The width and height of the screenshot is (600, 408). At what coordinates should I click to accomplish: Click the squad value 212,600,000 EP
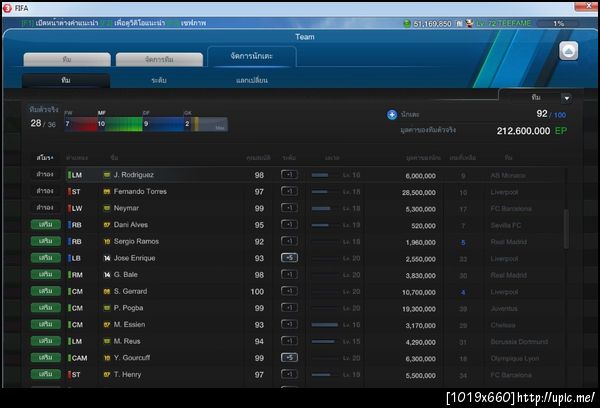click(532, 131)
